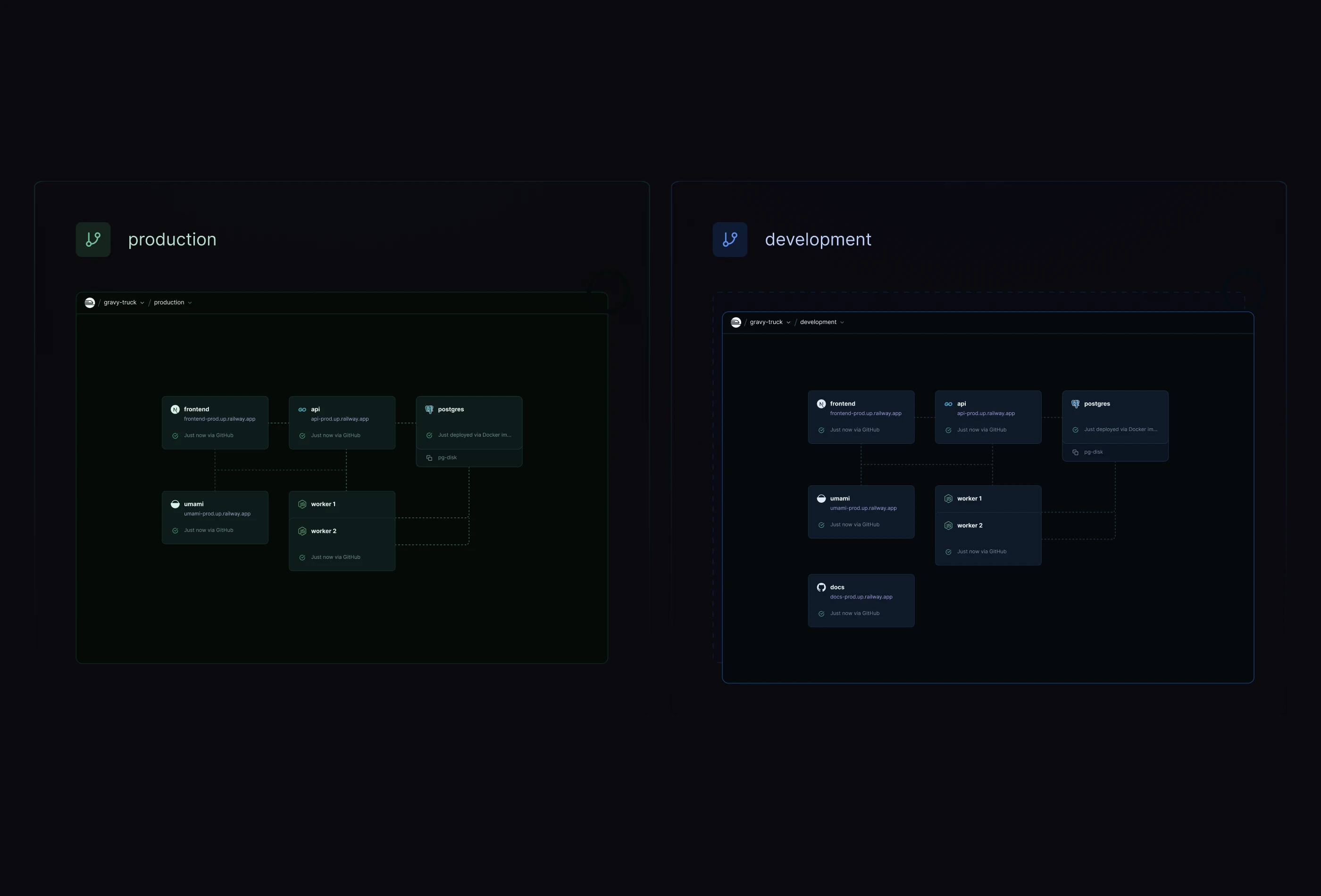
Task: Click the blue development branch icon
Action: pyautogui.click(x=730, y=239)
